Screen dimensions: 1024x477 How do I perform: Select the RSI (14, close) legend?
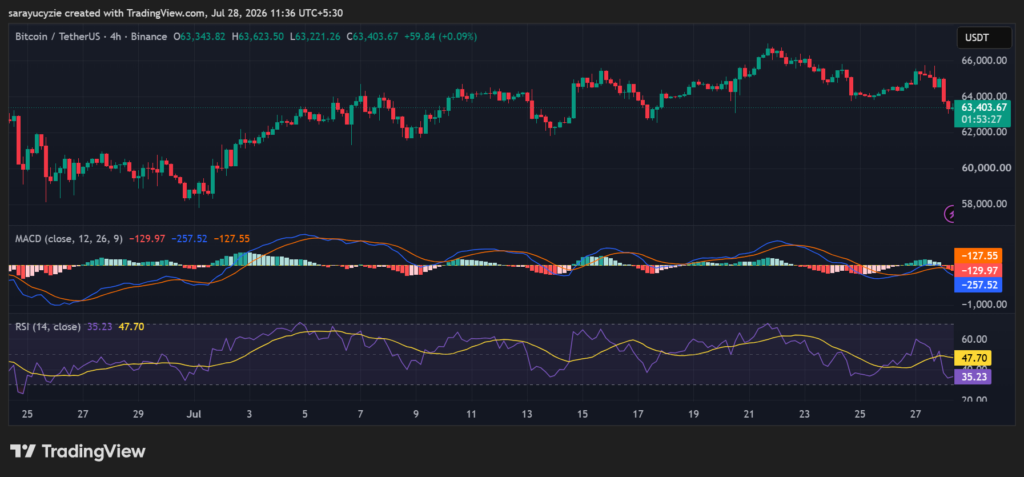48,327
